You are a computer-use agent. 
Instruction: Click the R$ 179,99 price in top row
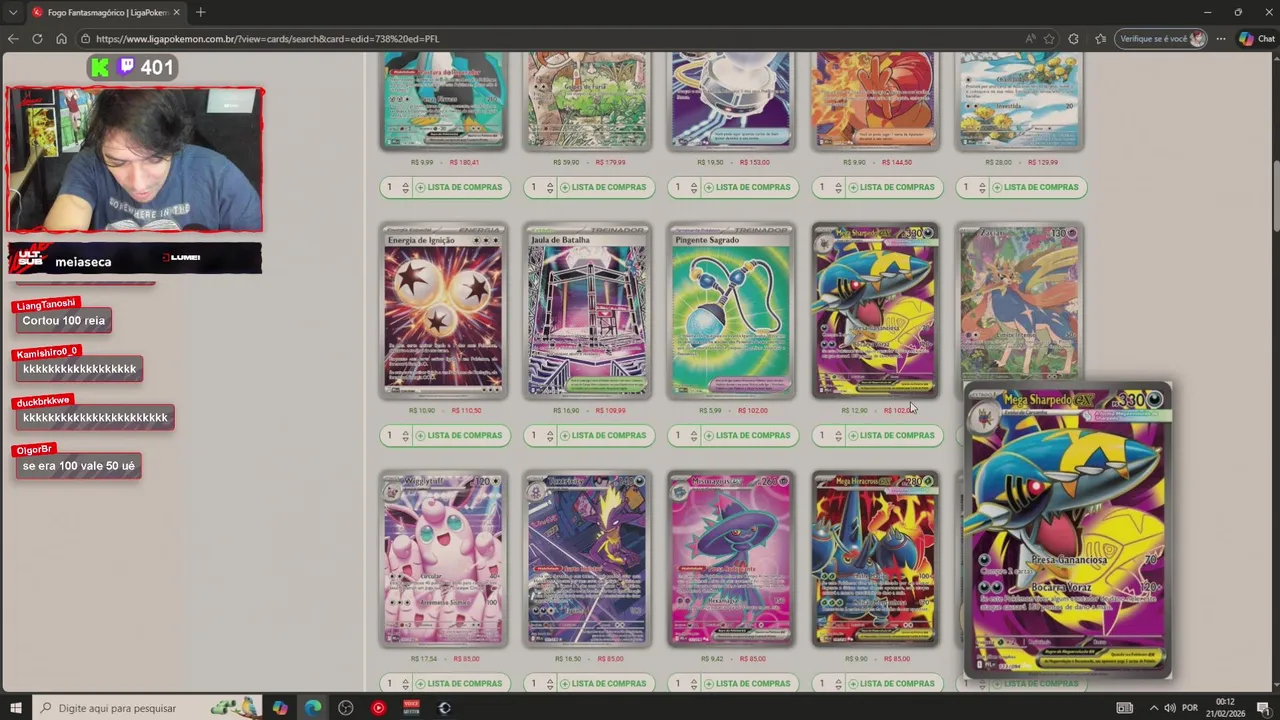(x=610, y=162)
